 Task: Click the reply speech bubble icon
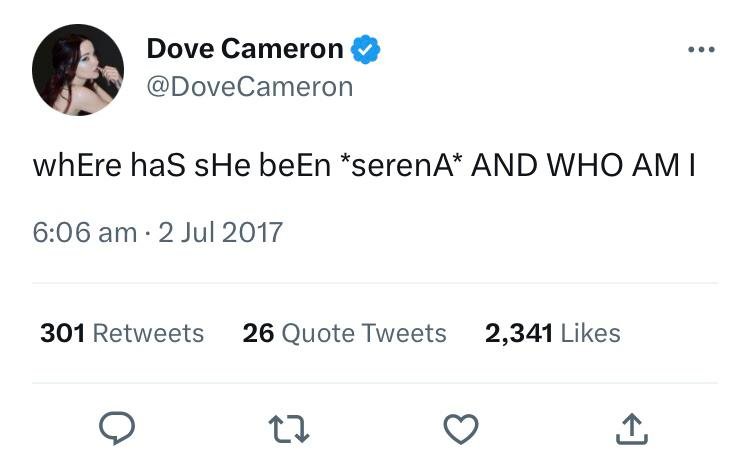(x=117, y=428)
